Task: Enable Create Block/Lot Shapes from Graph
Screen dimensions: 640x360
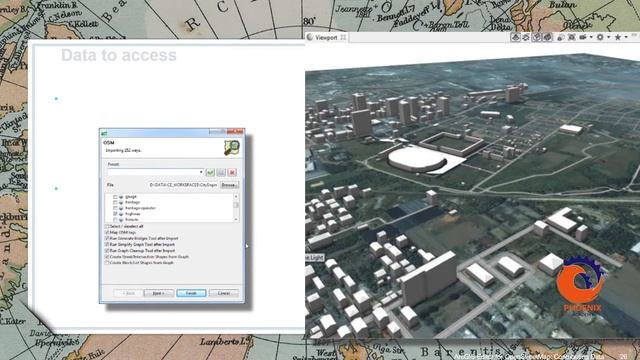Action: [107, 263]
